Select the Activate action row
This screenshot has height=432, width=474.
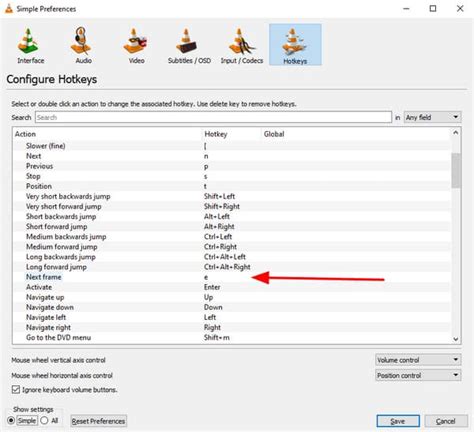pyautogui.click(x=232, y=287)
